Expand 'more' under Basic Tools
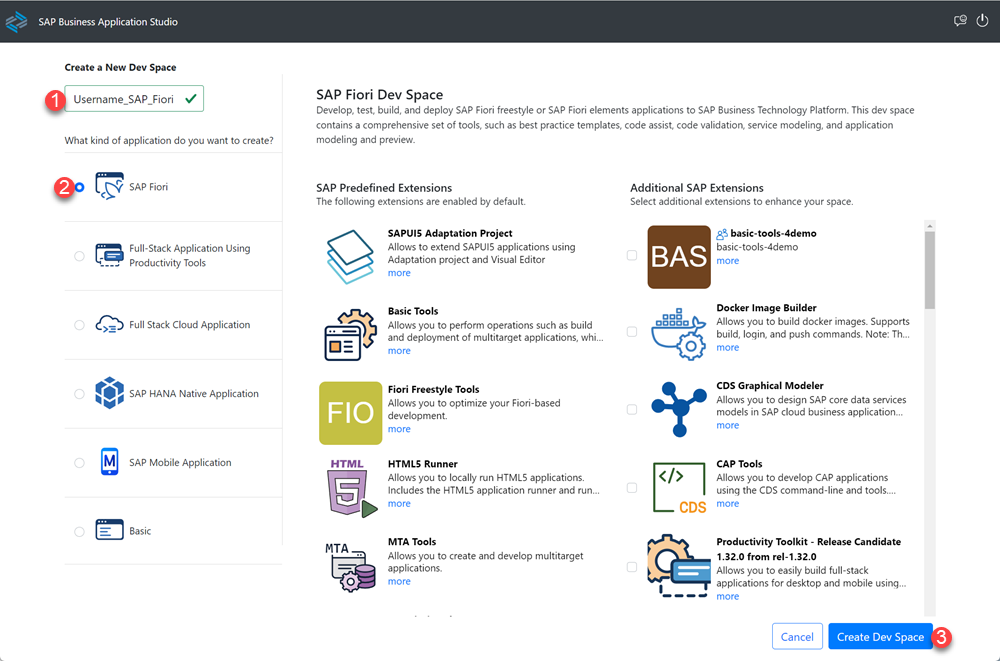 pos(399,351)
